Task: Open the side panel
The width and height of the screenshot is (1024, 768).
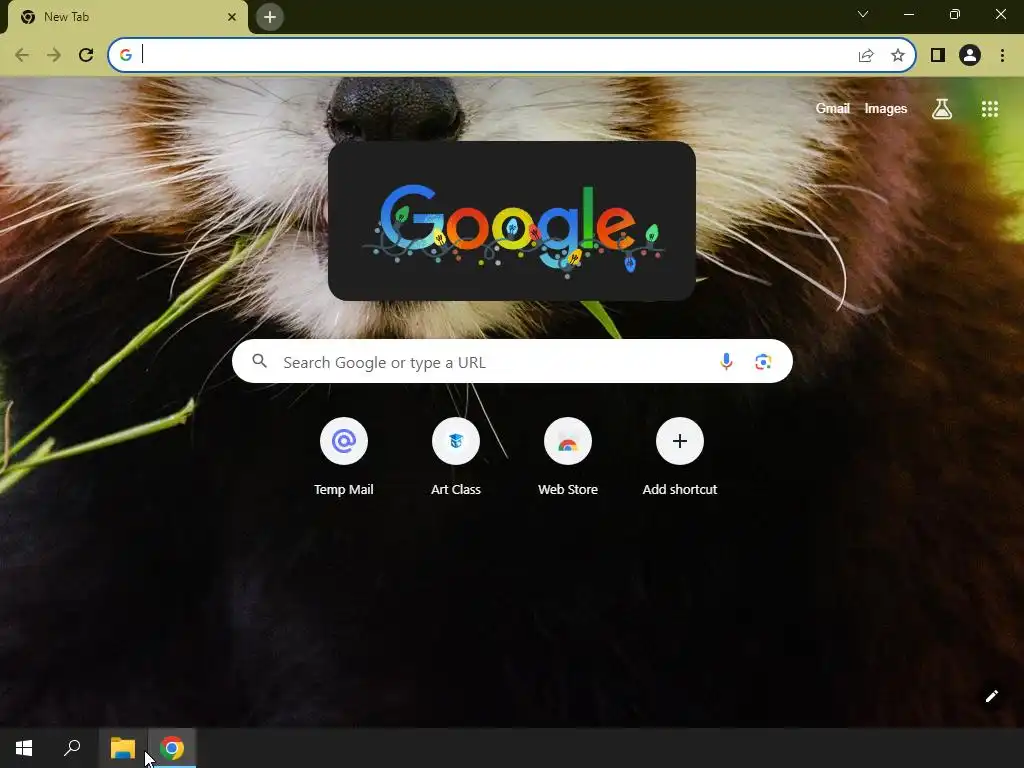Action: click(938, 55)
